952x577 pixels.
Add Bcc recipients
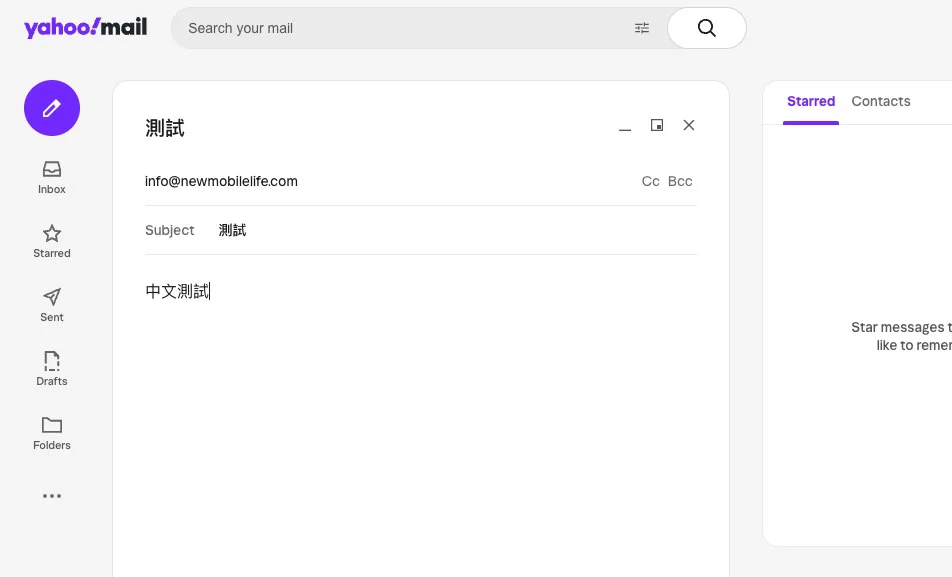point(680,181)
